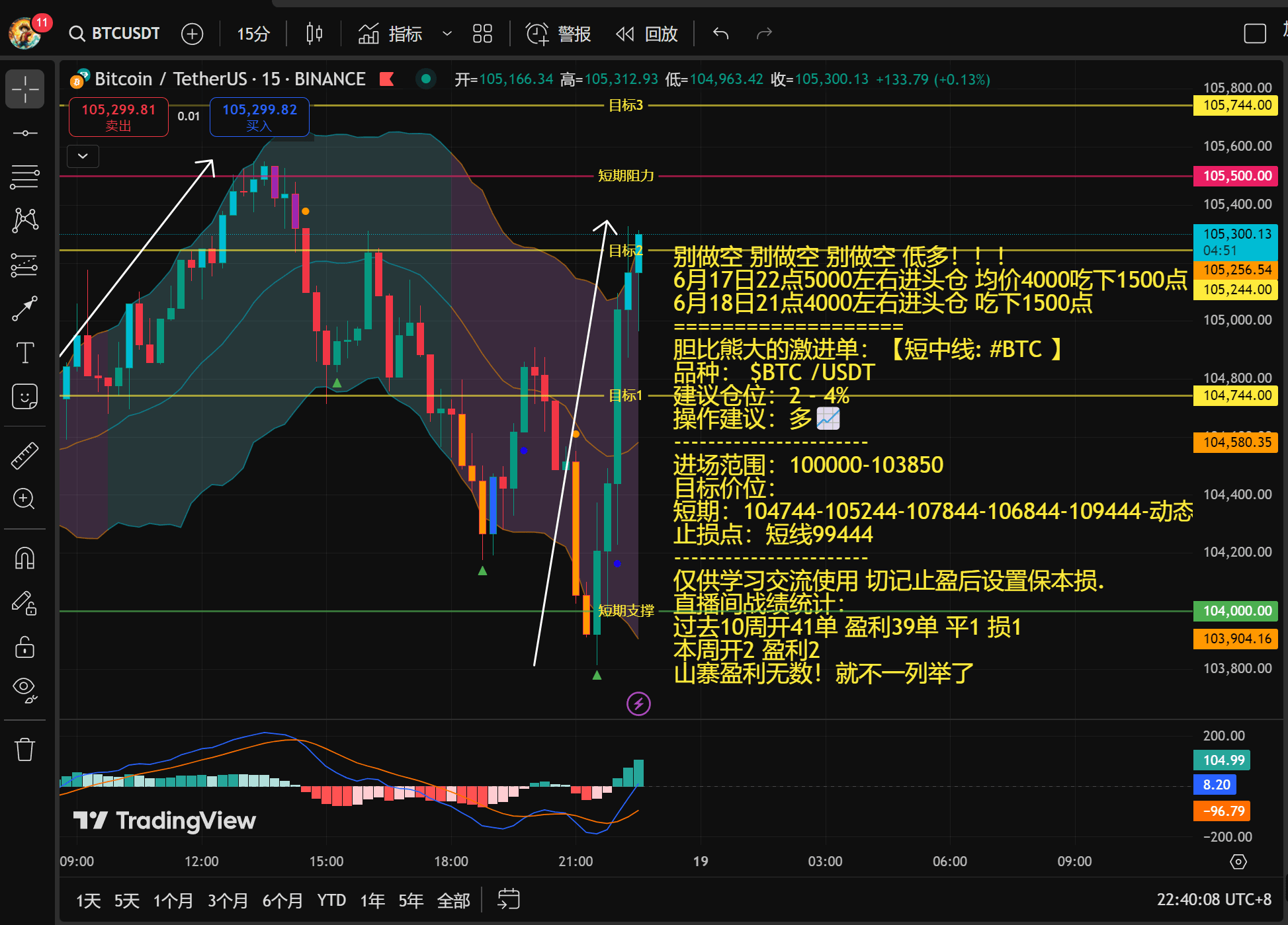Open the pattern drawing tool
This screenshot has height=925, width=1288.
point(25,220)
